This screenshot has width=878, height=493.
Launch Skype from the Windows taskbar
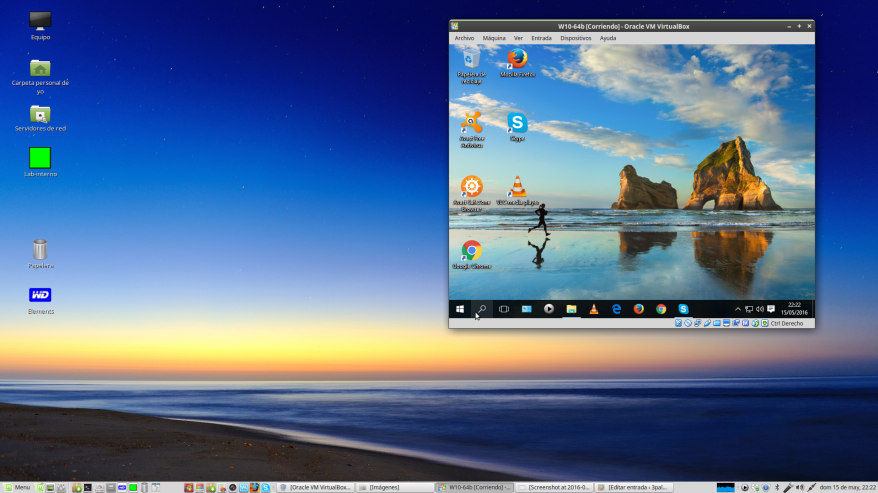(683, 309)
